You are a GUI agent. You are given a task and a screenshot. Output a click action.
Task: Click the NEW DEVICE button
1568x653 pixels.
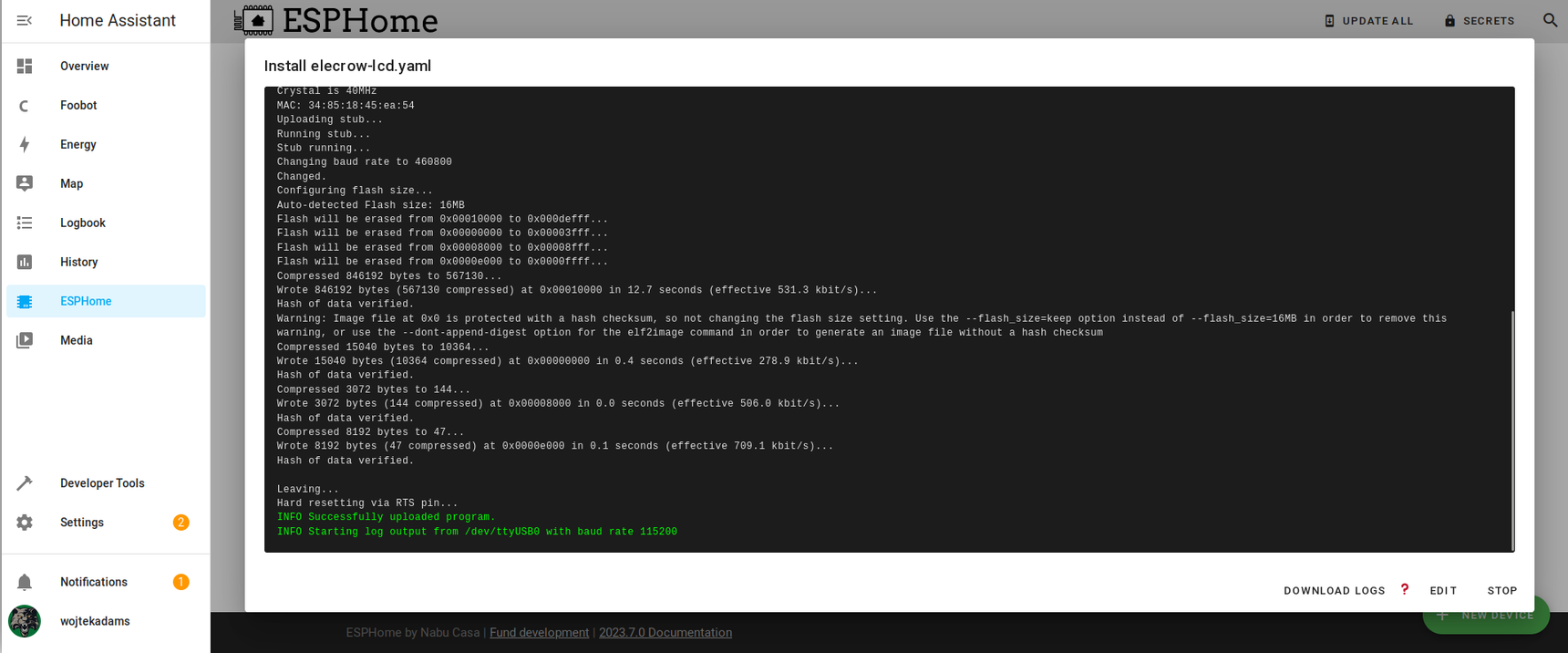[1486, 616]
